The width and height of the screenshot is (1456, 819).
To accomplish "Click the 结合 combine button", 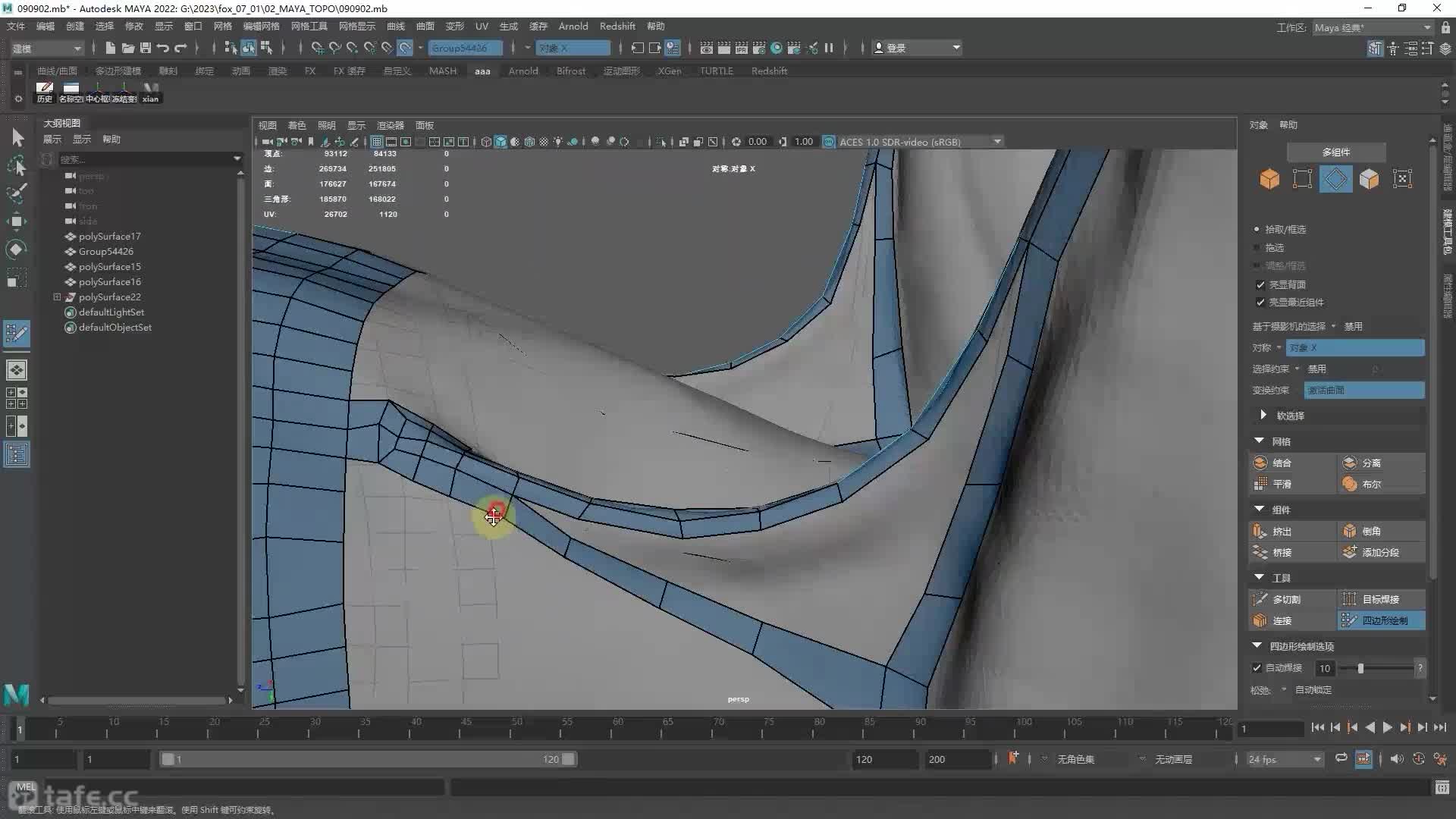I will click(1291, 463).
